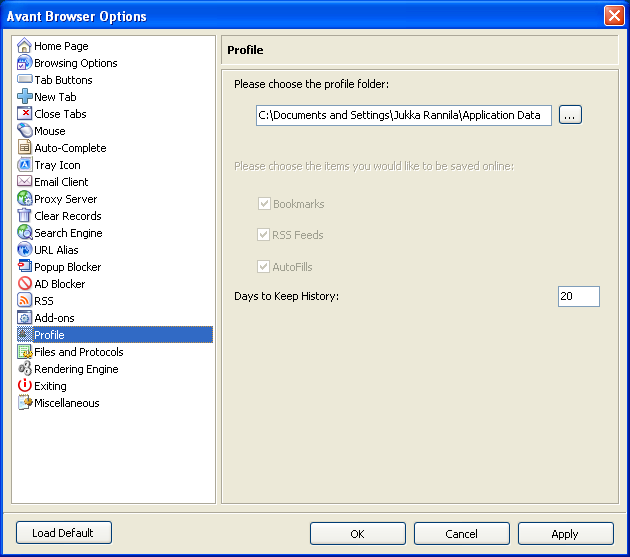This screenshot has height=557, width=630.
Task: Click the Load Default button
Action: click(64, 532)
